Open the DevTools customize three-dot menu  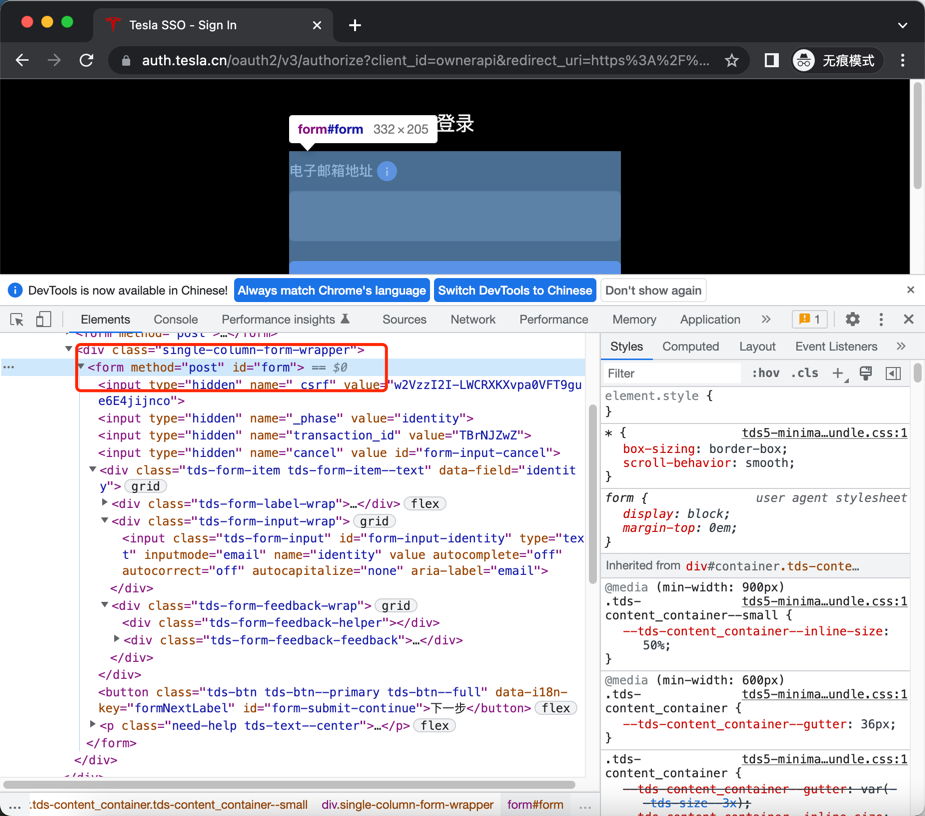pos(881,319)
